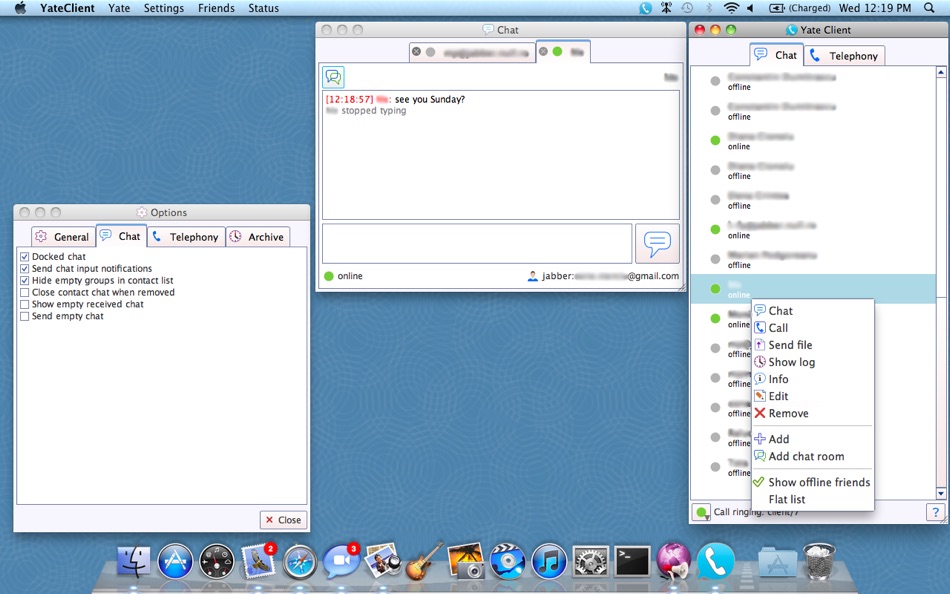The height and width of the screenshot is (594, 950).
Task: Select Chat tab in Yate Client window
Action: [777, 55]
